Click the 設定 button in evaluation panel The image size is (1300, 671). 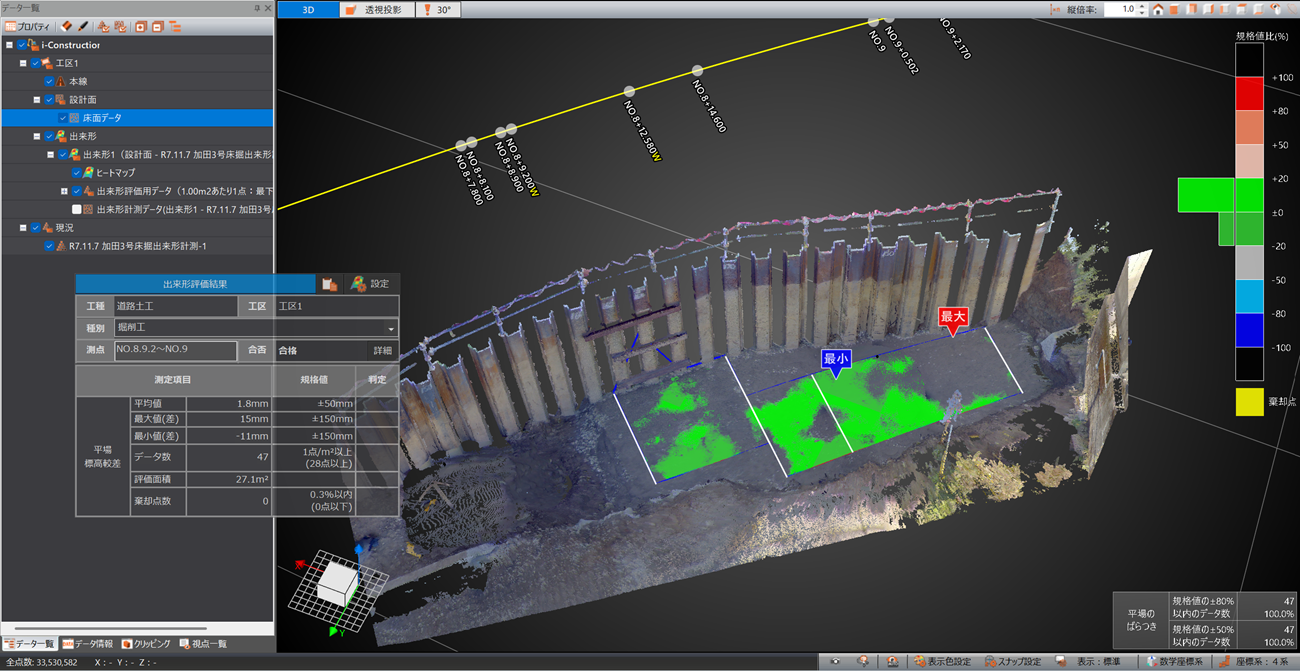370,284
